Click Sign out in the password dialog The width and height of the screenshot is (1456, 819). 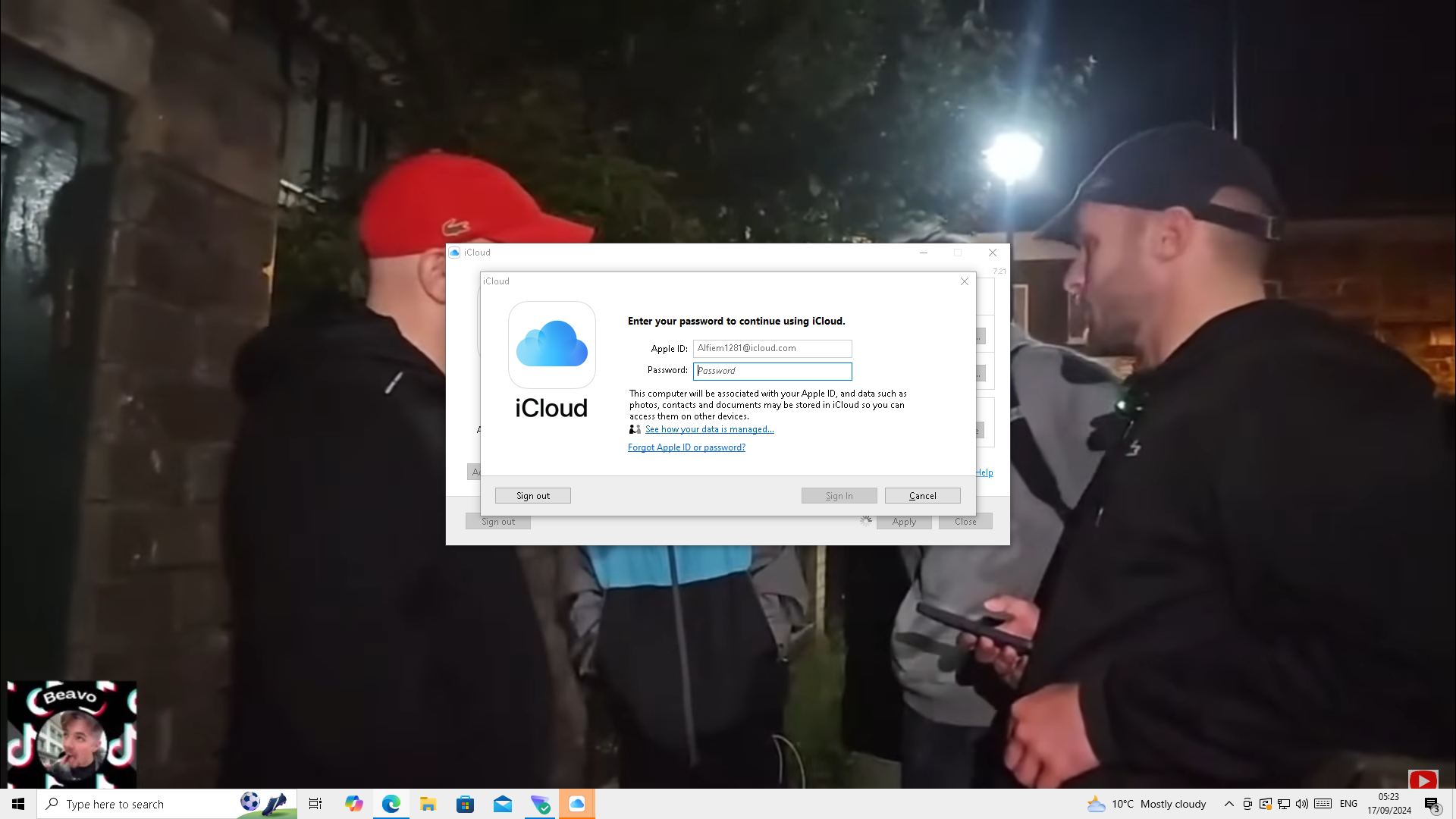533,496
